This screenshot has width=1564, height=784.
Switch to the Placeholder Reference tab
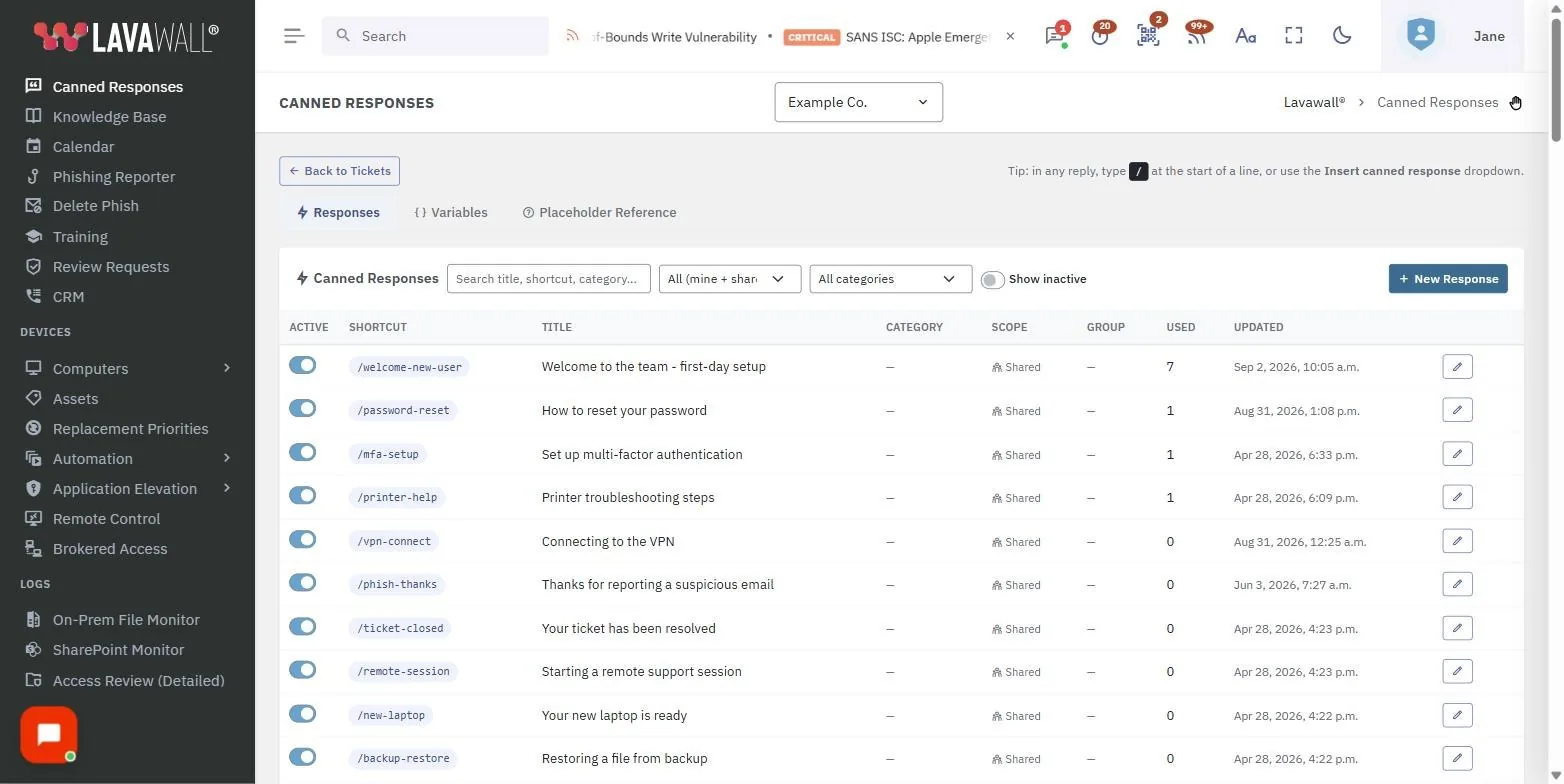(599, 212)
